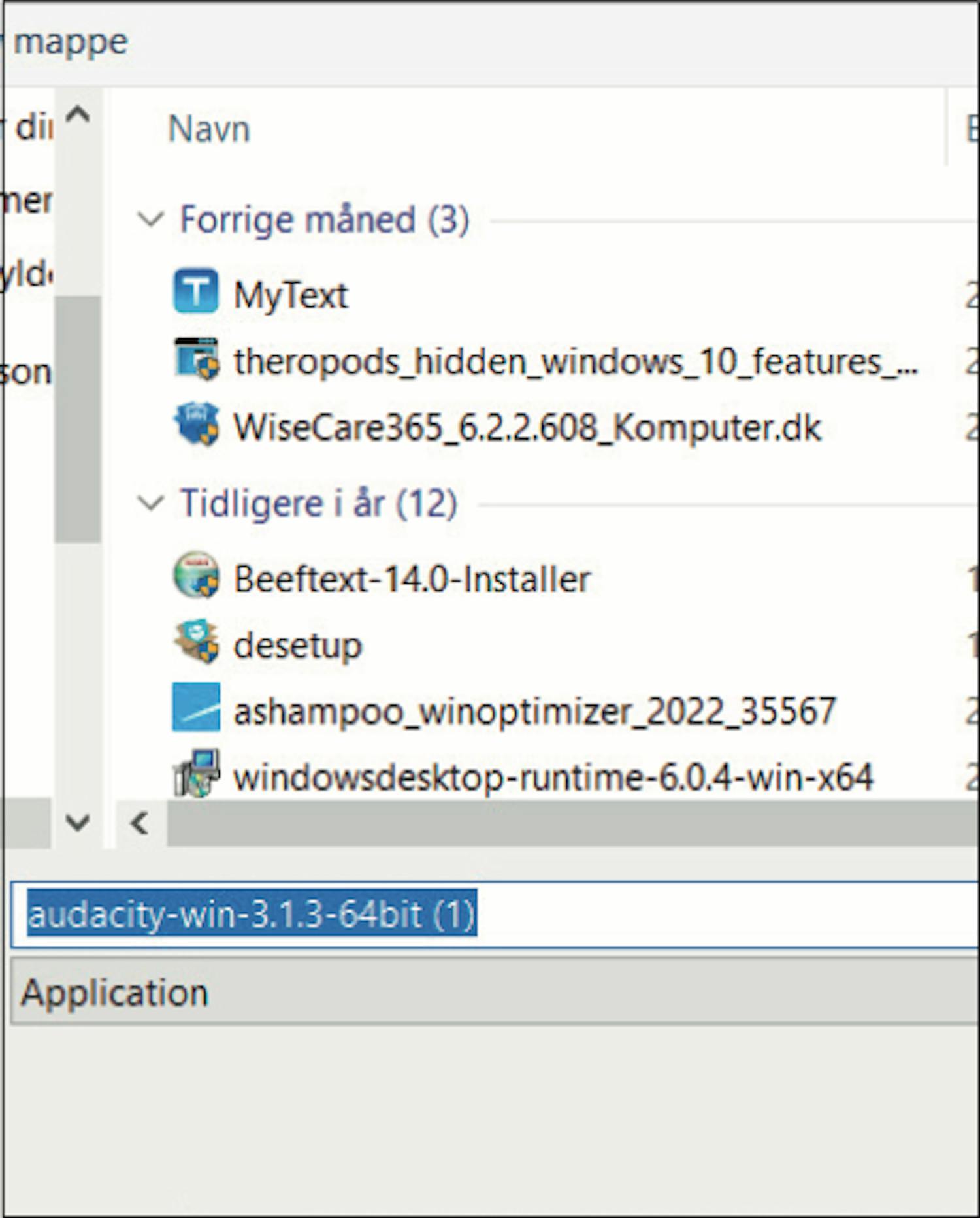Click the horizontal scrollbar left arrow
This screenshot has height=1218, width=980.
coord(140,823)
